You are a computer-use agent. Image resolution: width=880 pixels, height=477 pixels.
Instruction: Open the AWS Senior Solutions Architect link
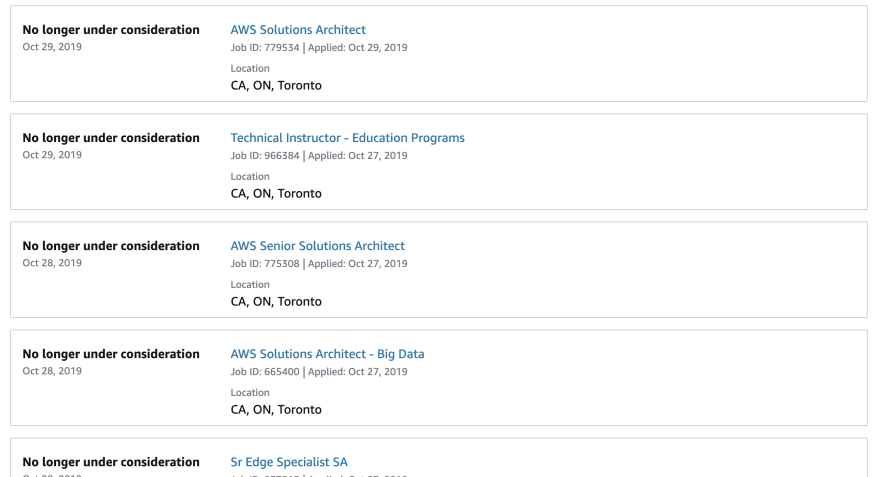pyautogui.click(x=318, y=246)
